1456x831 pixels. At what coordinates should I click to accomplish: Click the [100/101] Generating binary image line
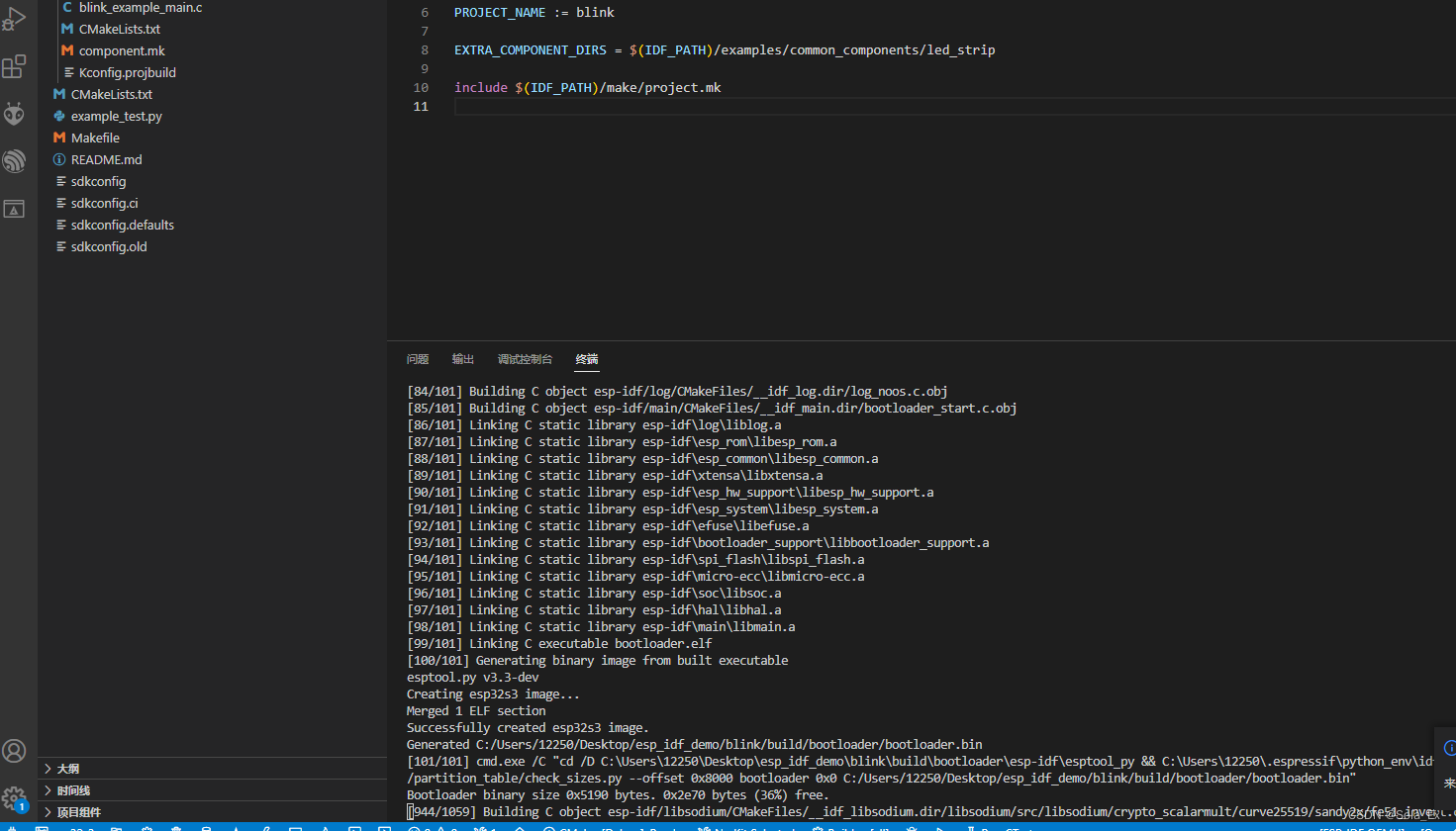(598, 661)
